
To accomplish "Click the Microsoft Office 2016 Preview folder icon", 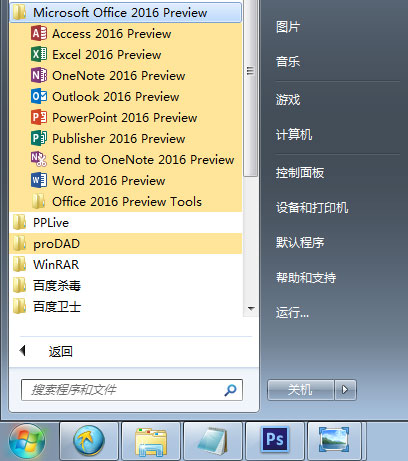I will point(19,13).
